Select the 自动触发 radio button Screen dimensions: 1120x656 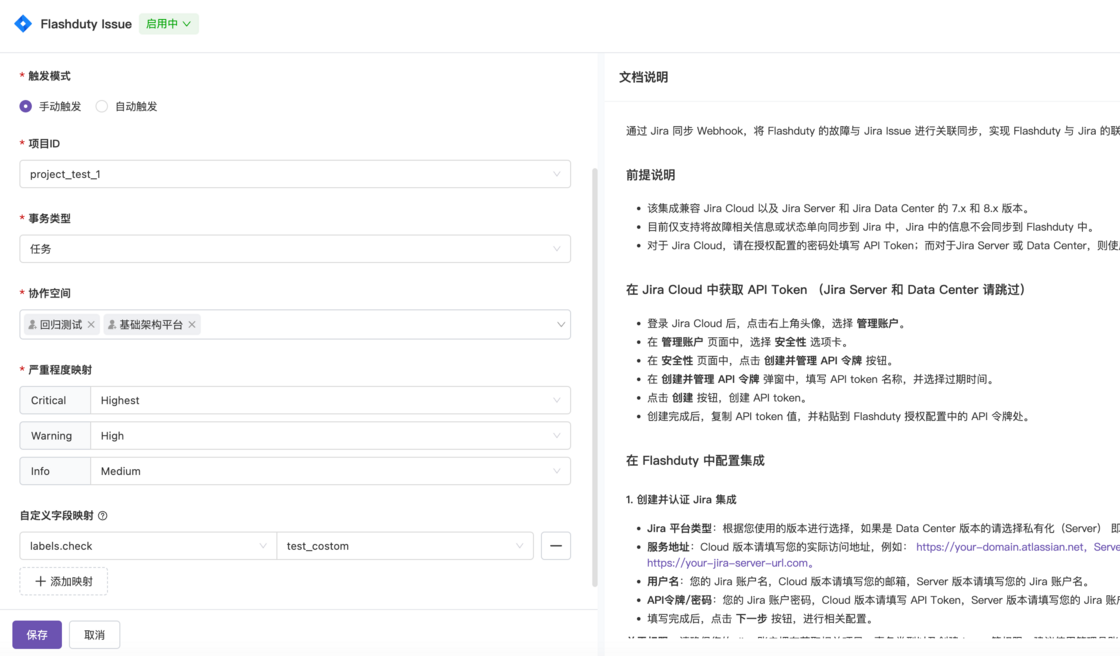pos(101,106)
